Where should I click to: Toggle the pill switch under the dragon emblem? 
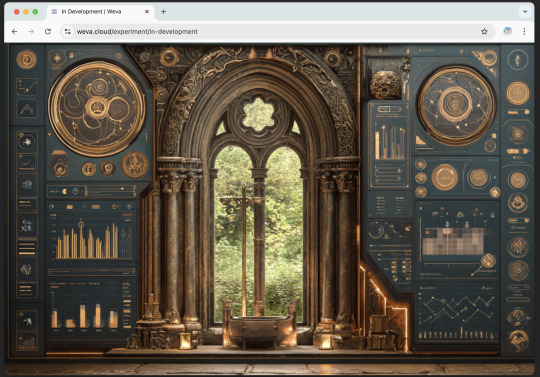click(x=518, y=220)
